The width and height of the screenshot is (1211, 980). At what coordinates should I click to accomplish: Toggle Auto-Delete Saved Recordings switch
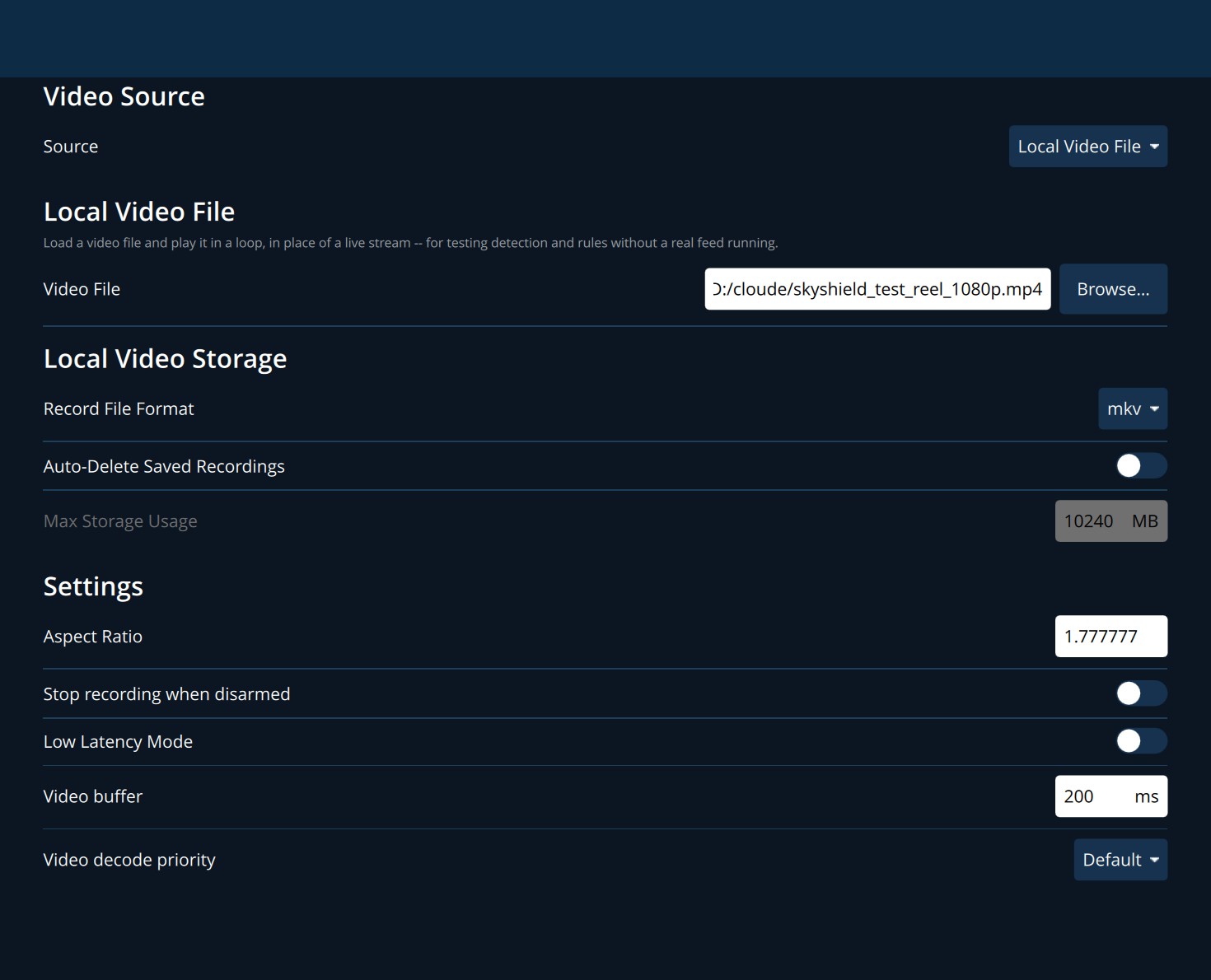1141,466
